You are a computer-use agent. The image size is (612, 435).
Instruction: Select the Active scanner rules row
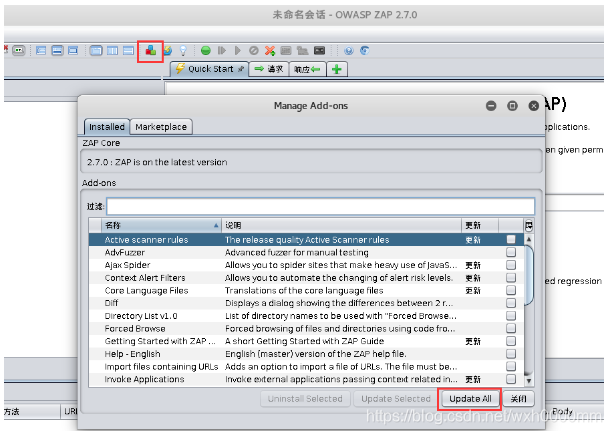306,240
